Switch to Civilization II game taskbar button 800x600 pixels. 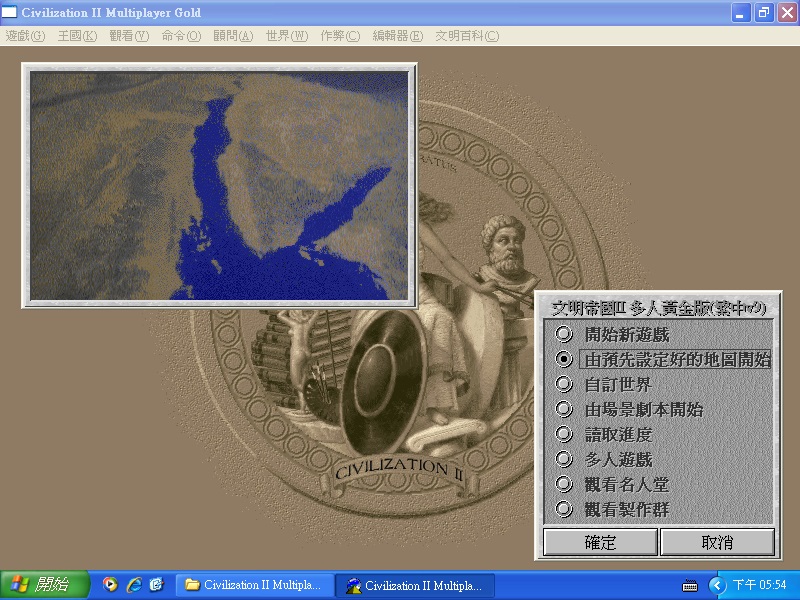click(x=415, y=585)
